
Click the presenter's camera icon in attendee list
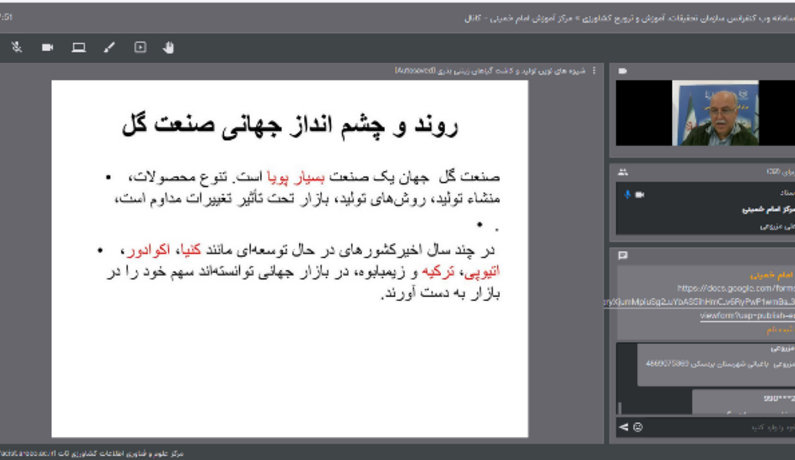[x=639, y=194]
